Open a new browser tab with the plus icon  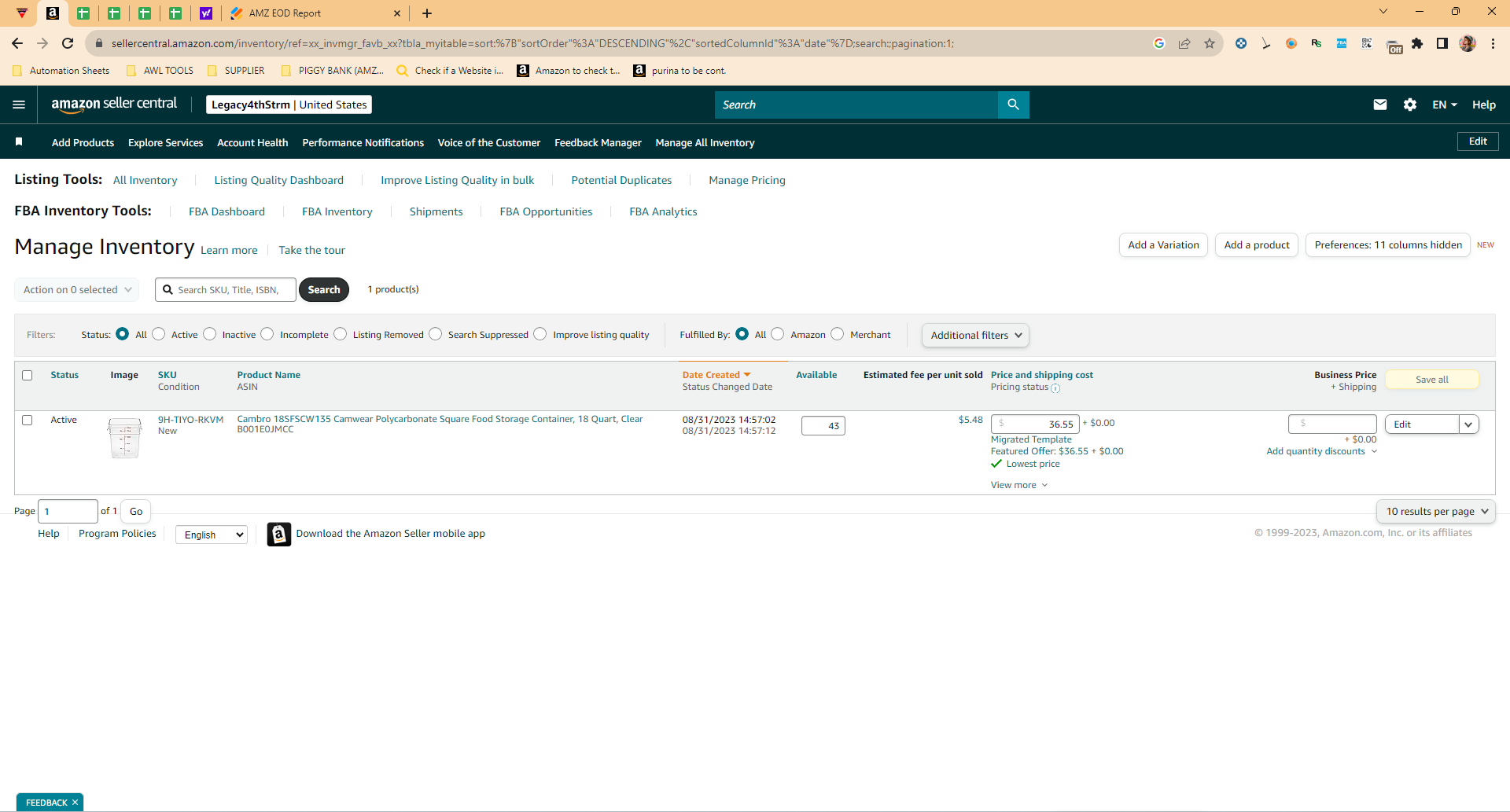[x=427, y=13]
